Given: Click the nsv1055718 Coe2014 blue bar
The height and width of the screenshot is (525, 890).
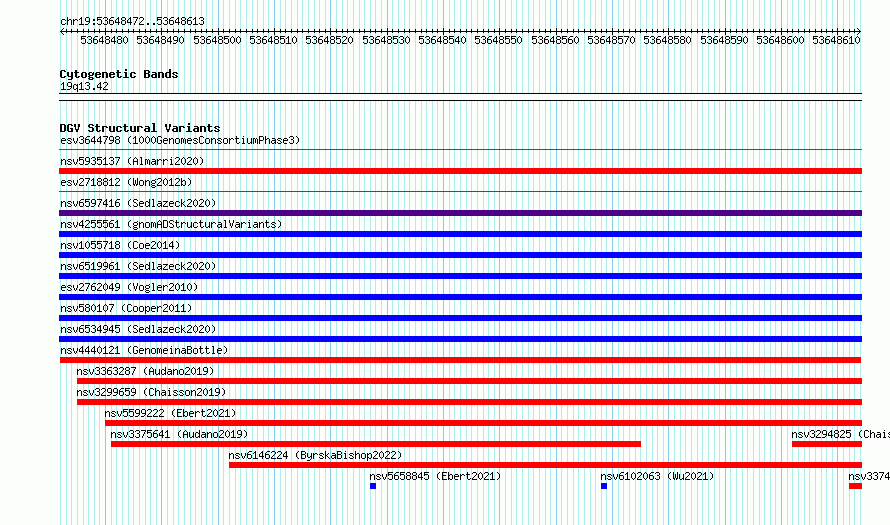Looking at the screenshot, I should (x=460, y=255).
